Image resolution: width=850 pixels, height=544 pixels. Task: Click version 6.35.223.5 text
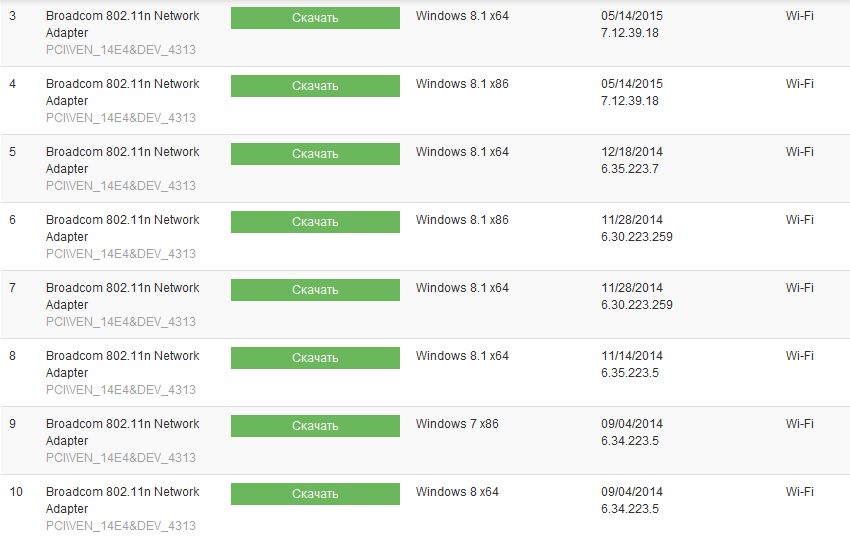coord(629,373)
